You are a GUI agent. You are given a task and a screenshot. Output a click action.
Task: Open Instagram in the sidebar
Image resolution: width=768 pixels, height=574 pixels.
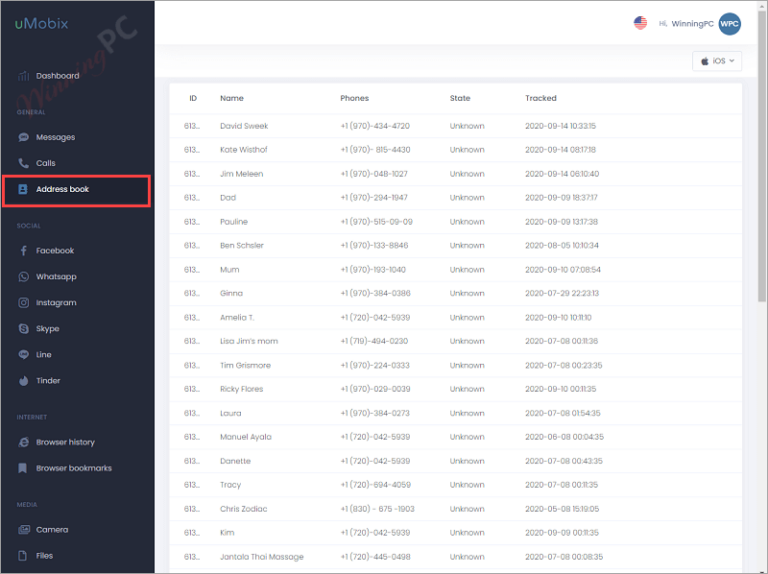[56, 303]
